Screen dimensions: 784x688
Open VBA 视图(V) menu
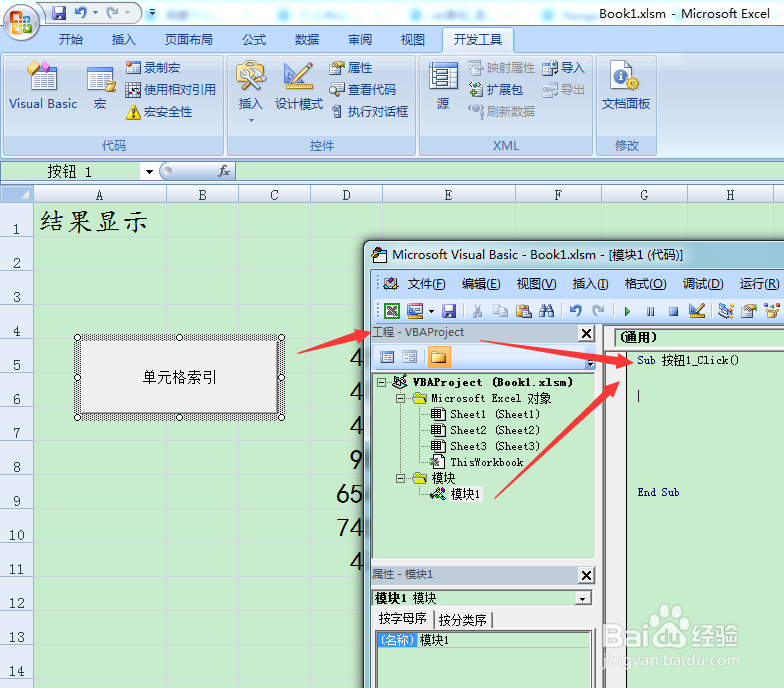click(536, 284)
